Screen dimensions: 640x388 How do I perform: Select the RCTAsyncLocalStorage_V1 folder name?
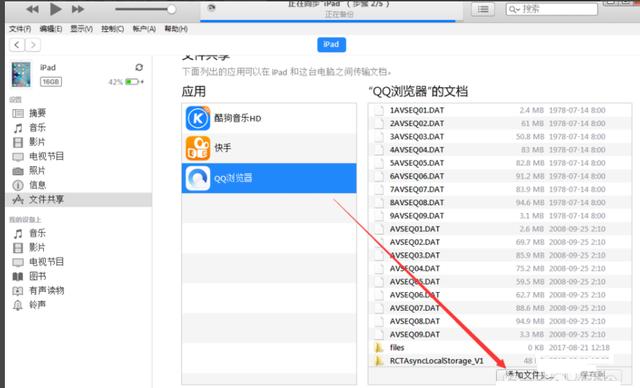coord(436,361)
